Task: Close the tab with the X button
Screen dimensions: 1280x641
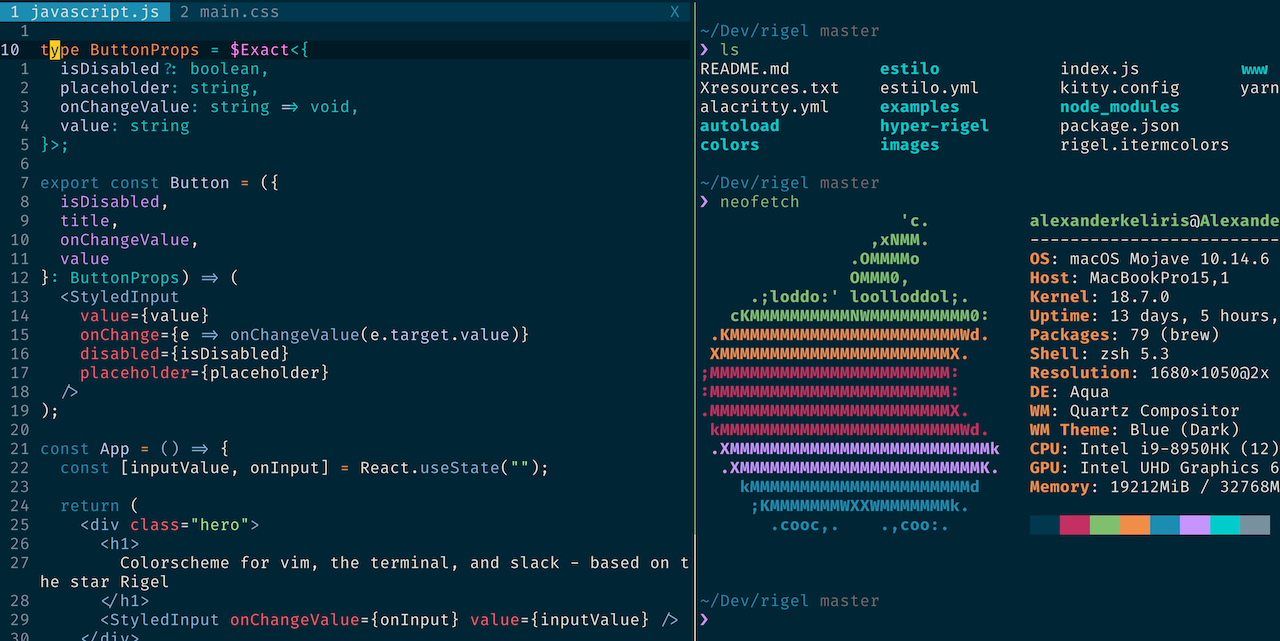Action: pyautogui.click(x=674, y=12)
